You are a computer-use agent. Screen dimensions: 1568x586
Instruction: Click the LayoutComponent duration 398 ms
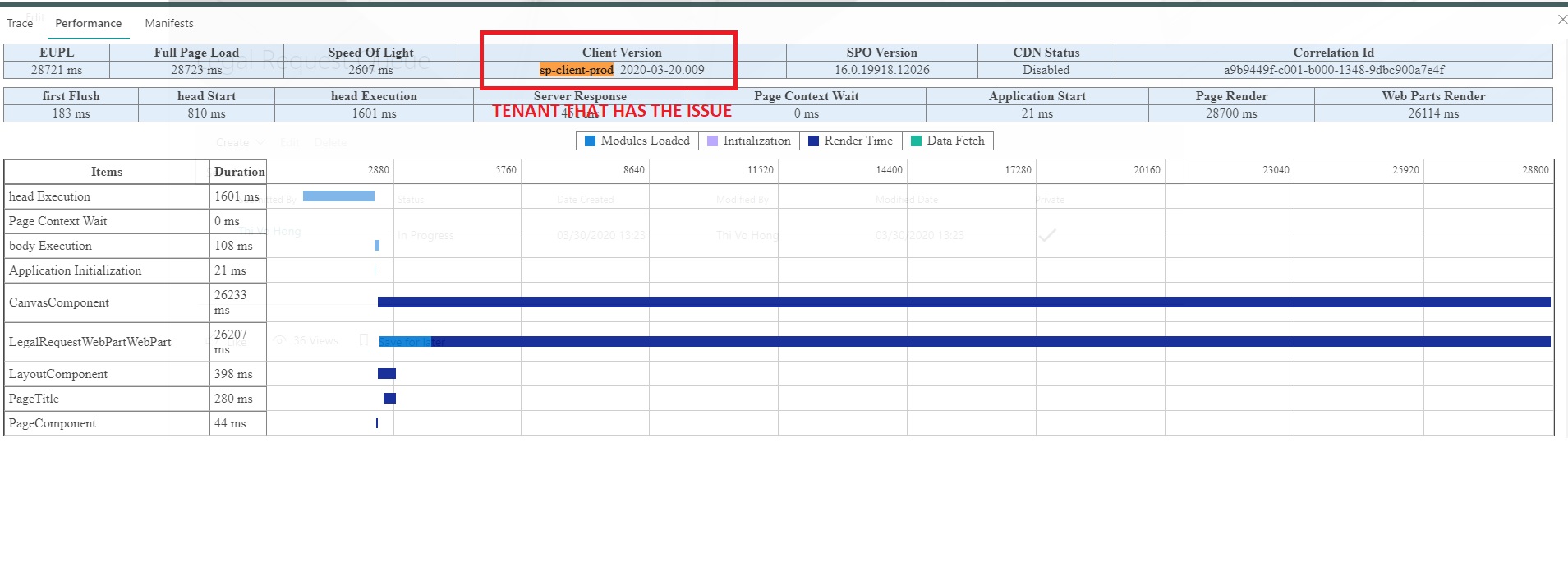coord(233,374)
